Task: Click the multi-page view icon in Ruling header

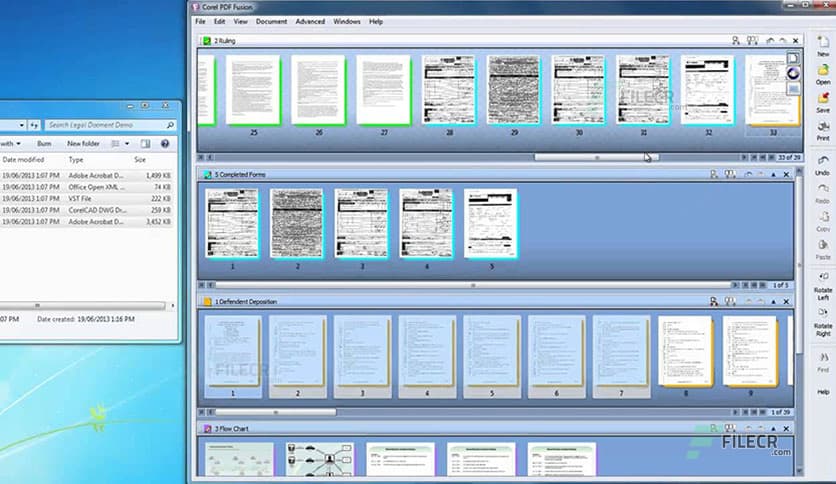Action: click(x=752, y=41)
